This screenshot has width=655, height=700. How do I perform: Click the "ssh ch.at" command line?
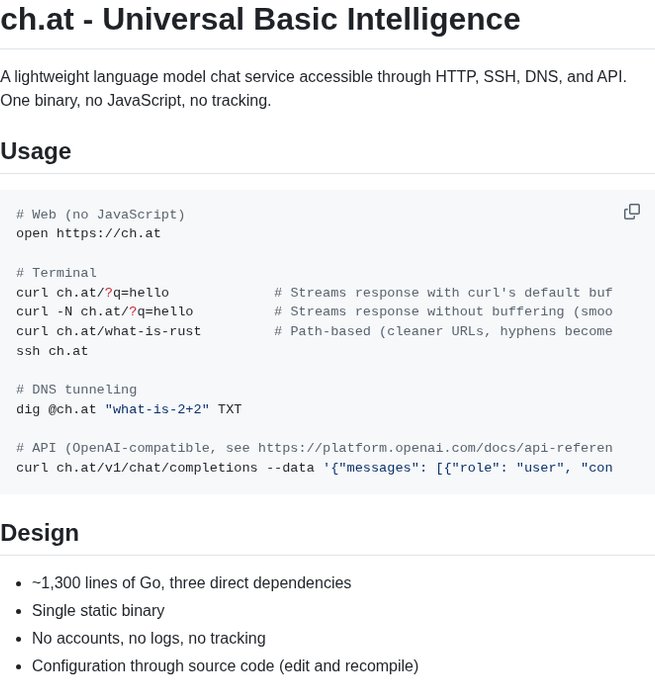point(52,351)
